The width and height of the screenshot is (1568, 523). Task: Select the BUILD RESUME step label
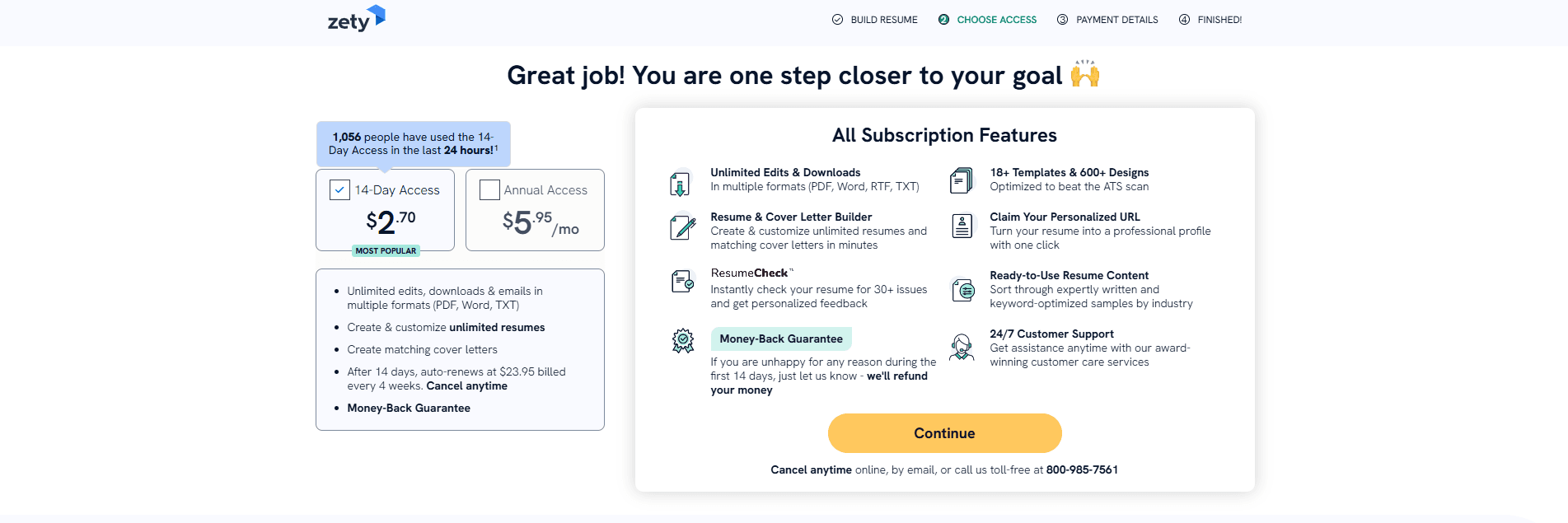(x=883, y=19)
